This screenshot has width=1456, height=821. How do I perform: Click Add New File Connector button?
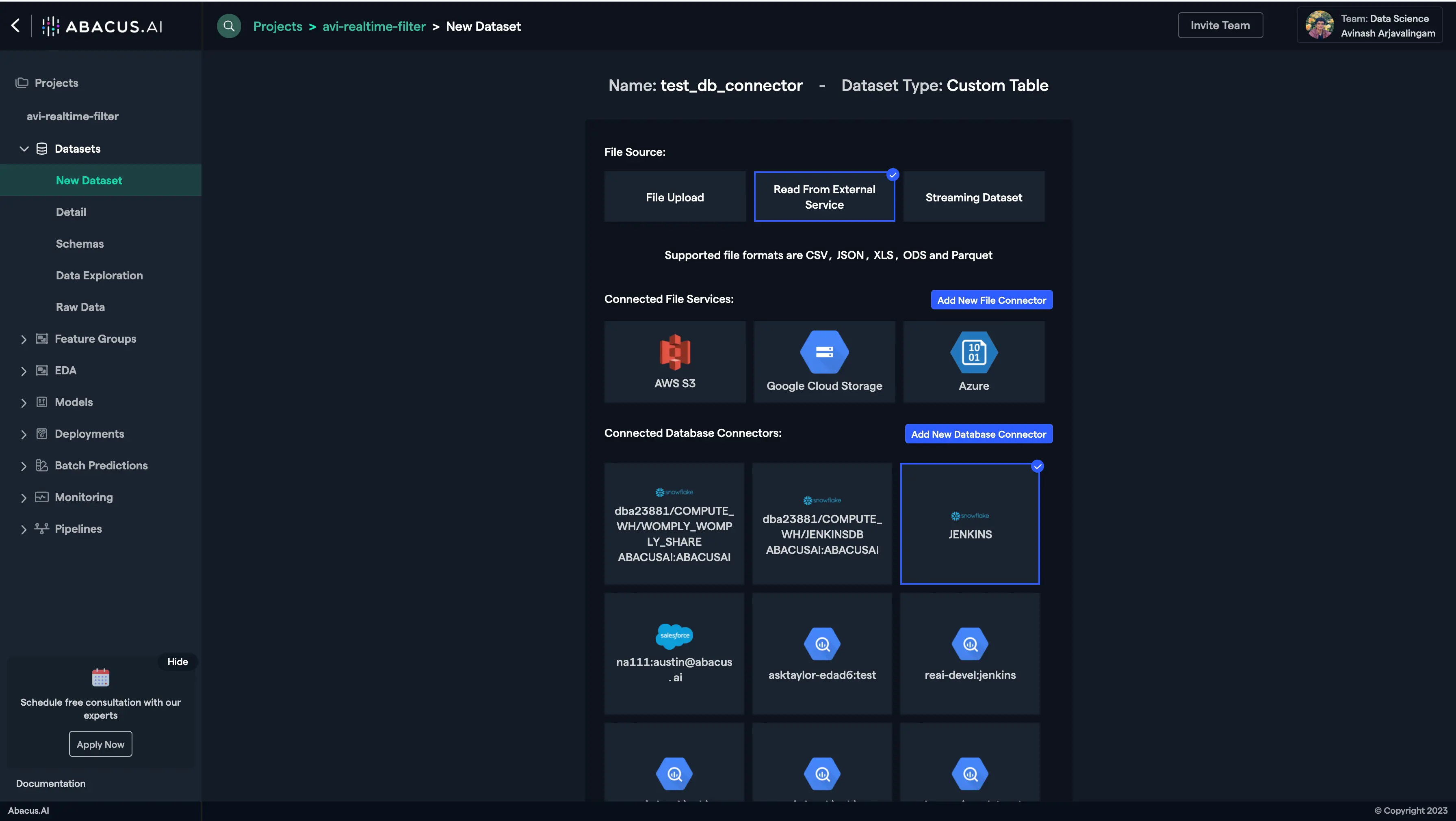point(991,300)
